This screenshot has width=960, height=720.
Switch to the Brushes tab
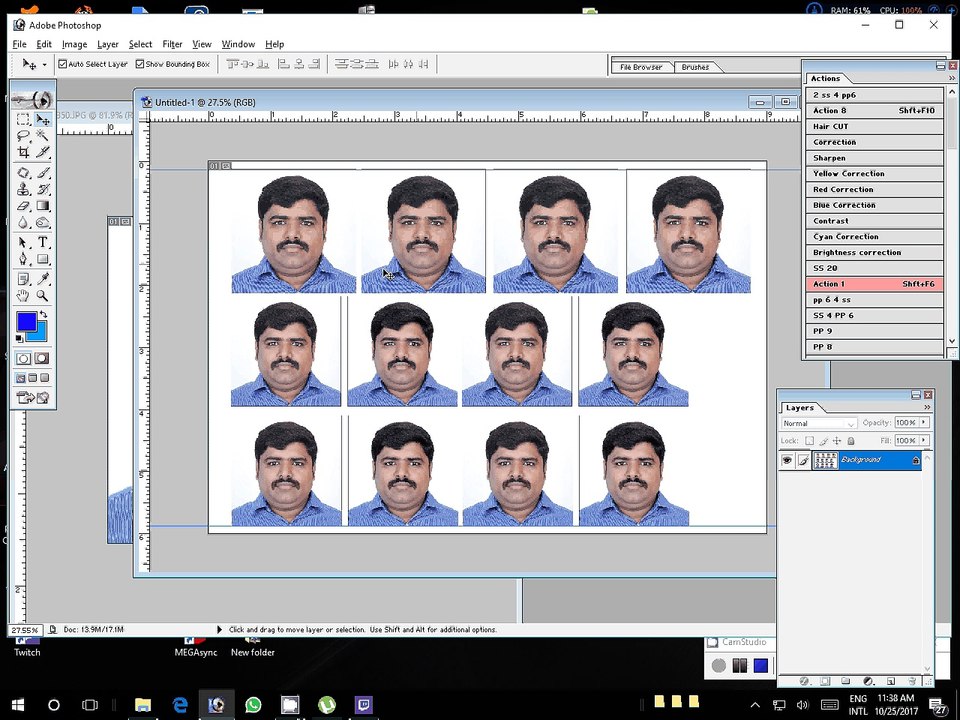695,67
